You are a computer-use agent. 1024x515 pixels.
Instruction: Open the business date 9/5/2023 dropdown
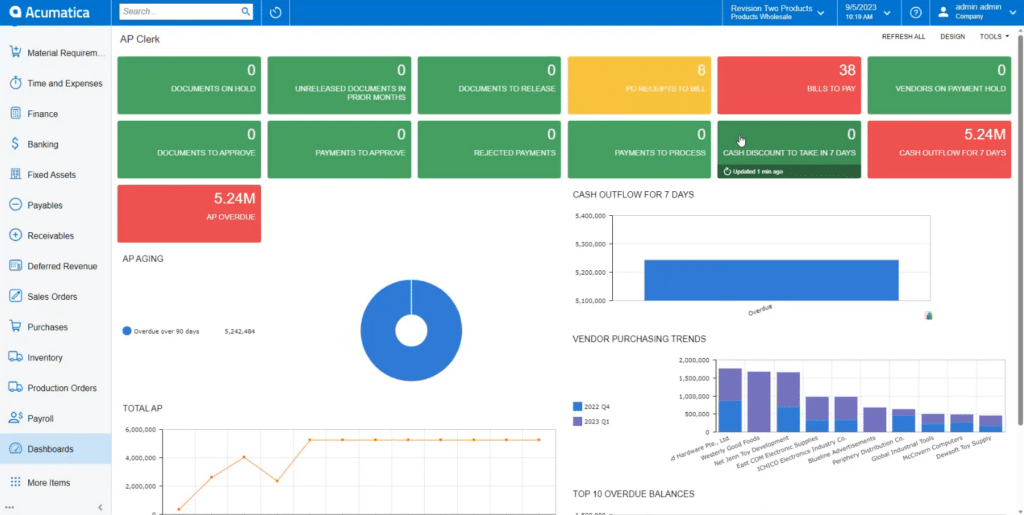887,12
